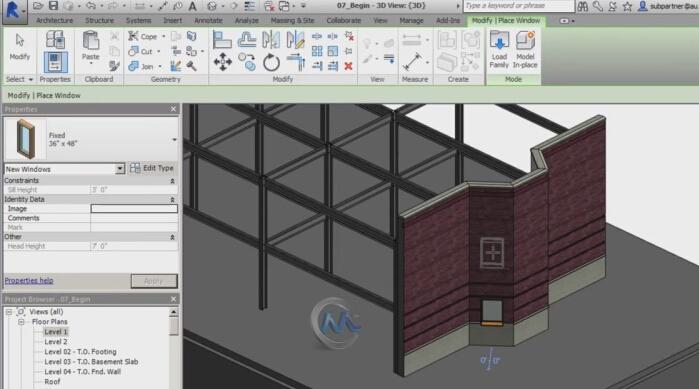Click Close Hidden Windows icon
Image resolution: width=699 pixels, height=389 pixels.
[x=269, y=6]
